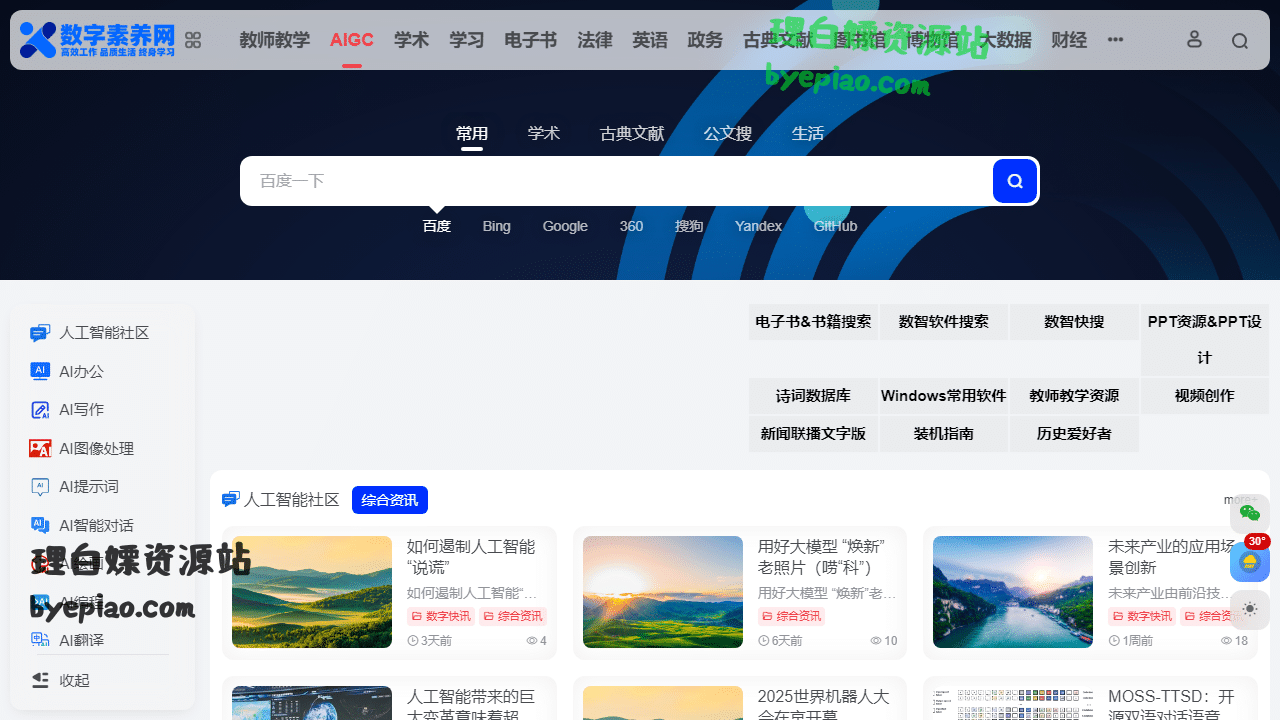Open thumbnail of 未来产业的应用场景创新 article
This screenshot has width=1280, height=720.
(1013, 592)
